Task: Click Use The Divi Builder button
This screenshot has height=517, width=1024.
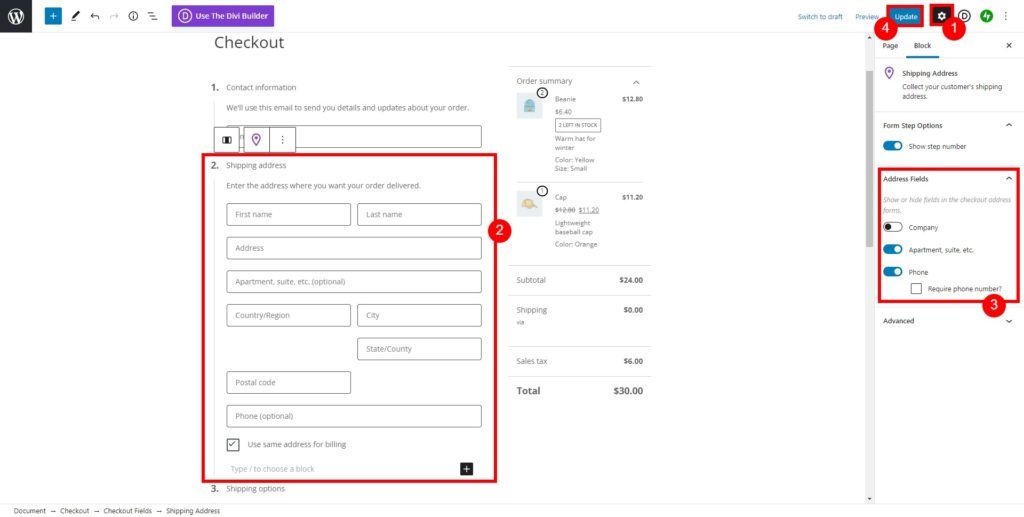Action: [223, 16]
